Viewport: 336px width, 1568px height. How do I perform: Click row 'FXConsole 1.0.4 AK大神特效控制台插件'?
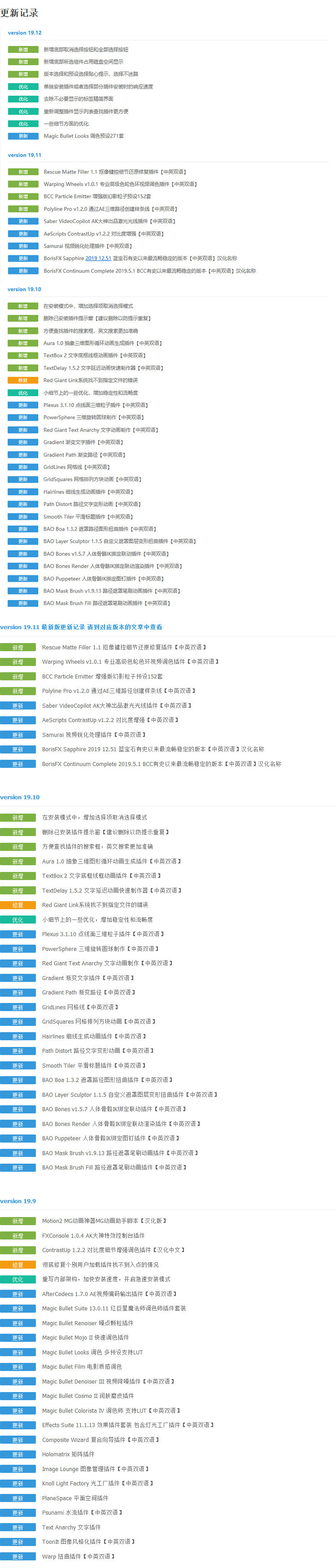click(93, 1235)
